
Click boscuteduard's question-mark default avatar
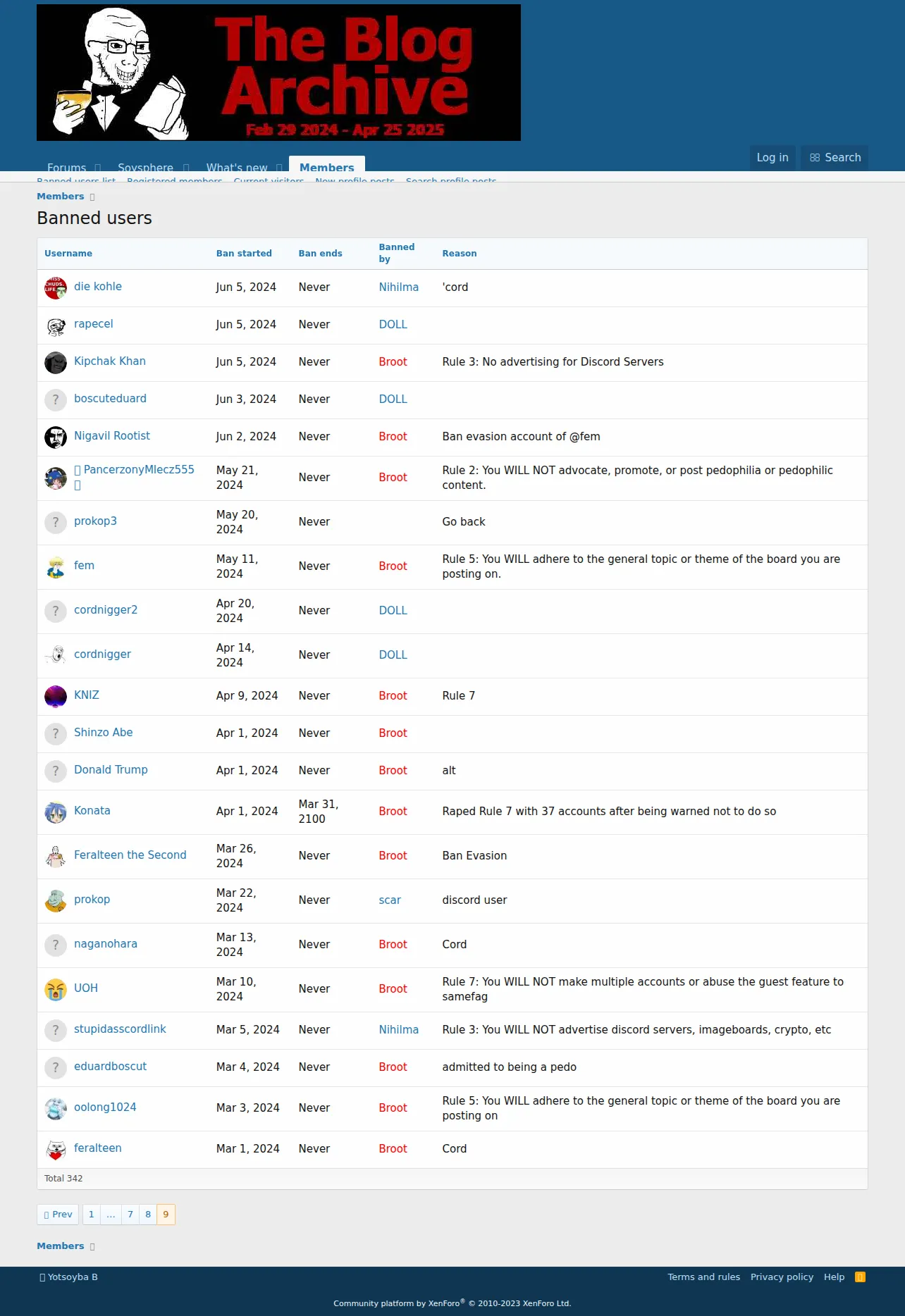(56, 400)
